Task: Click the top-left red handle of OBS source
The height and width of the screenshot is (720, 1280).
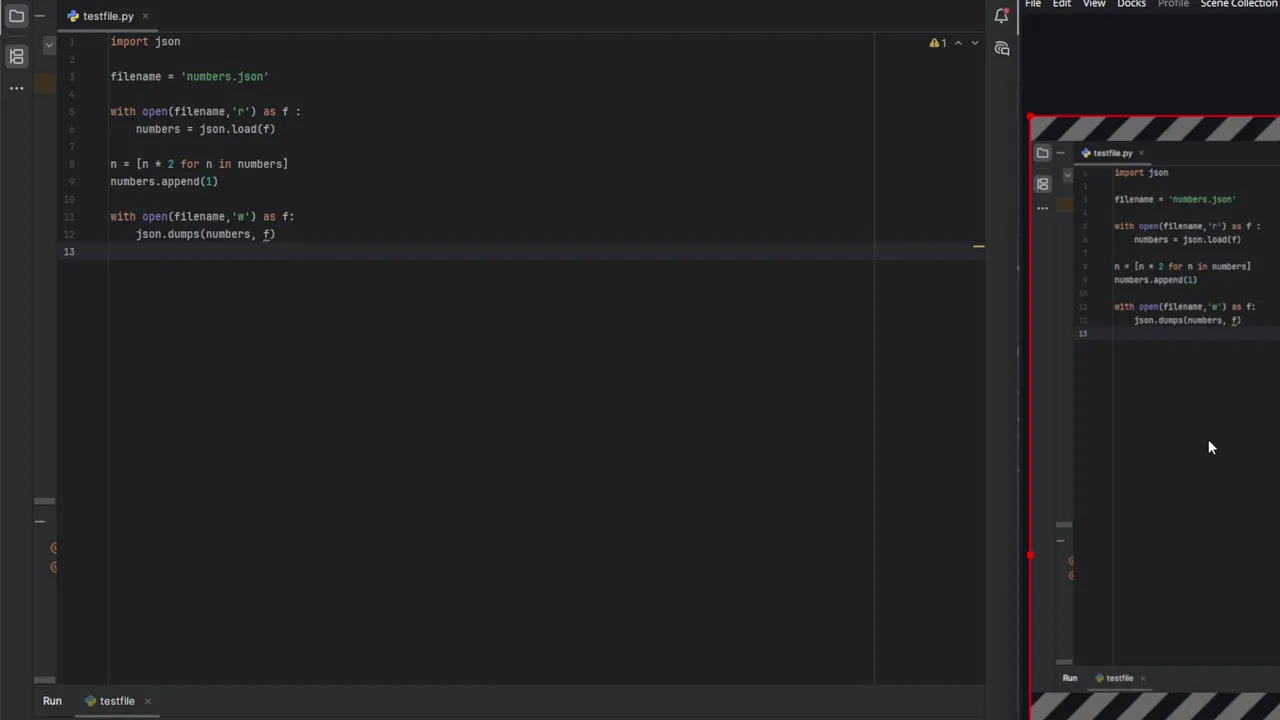Action: (x=1030, y=118)
